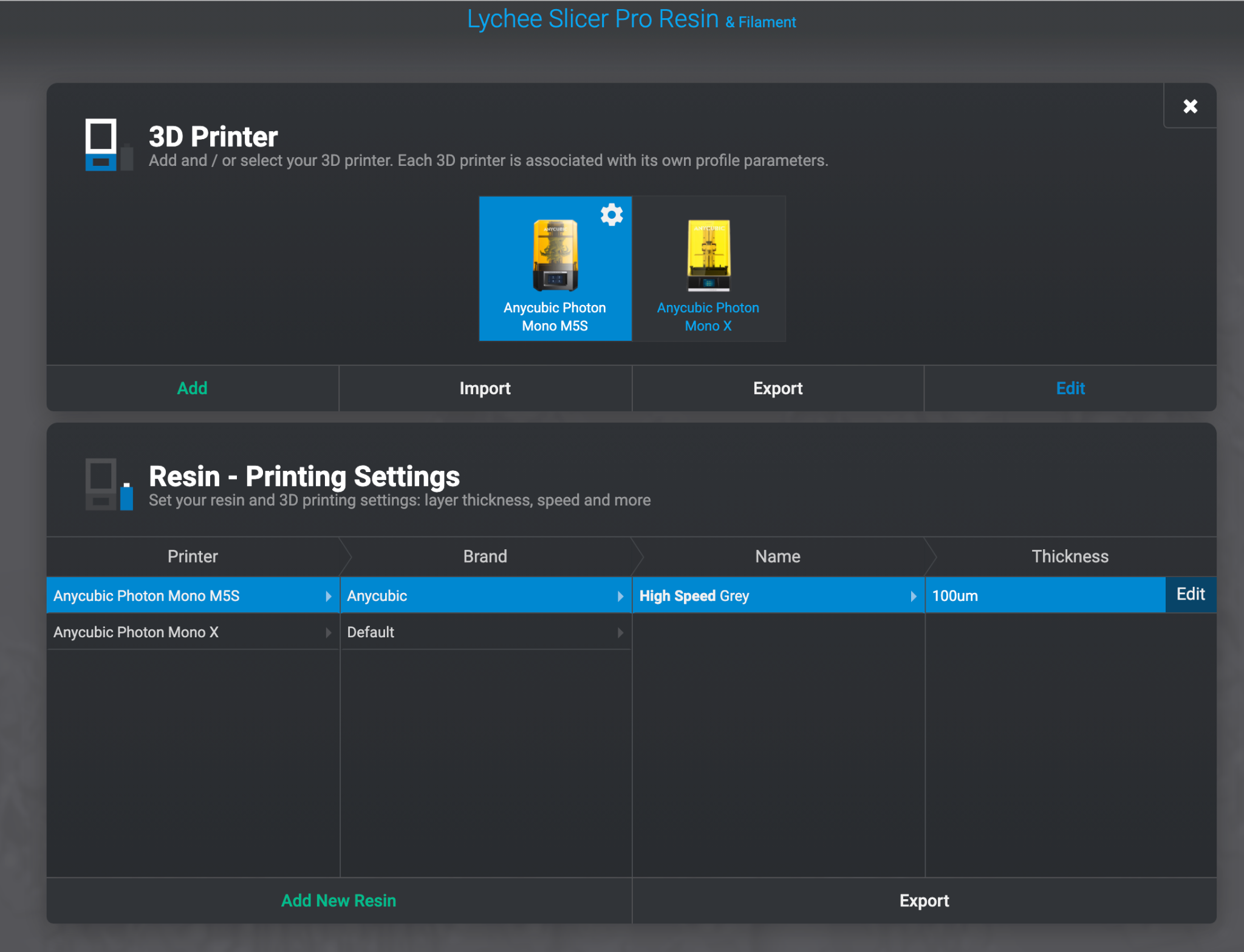Screen dimensions: 1244x952
Task: Export the 3D printer profile
Action: point(778,388)
